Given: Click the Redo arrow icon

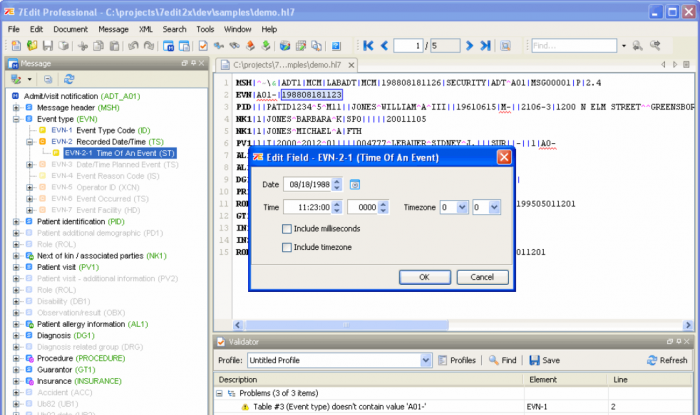Looking at the screenshot, I should pyautogui.click(x=149, y=46).
